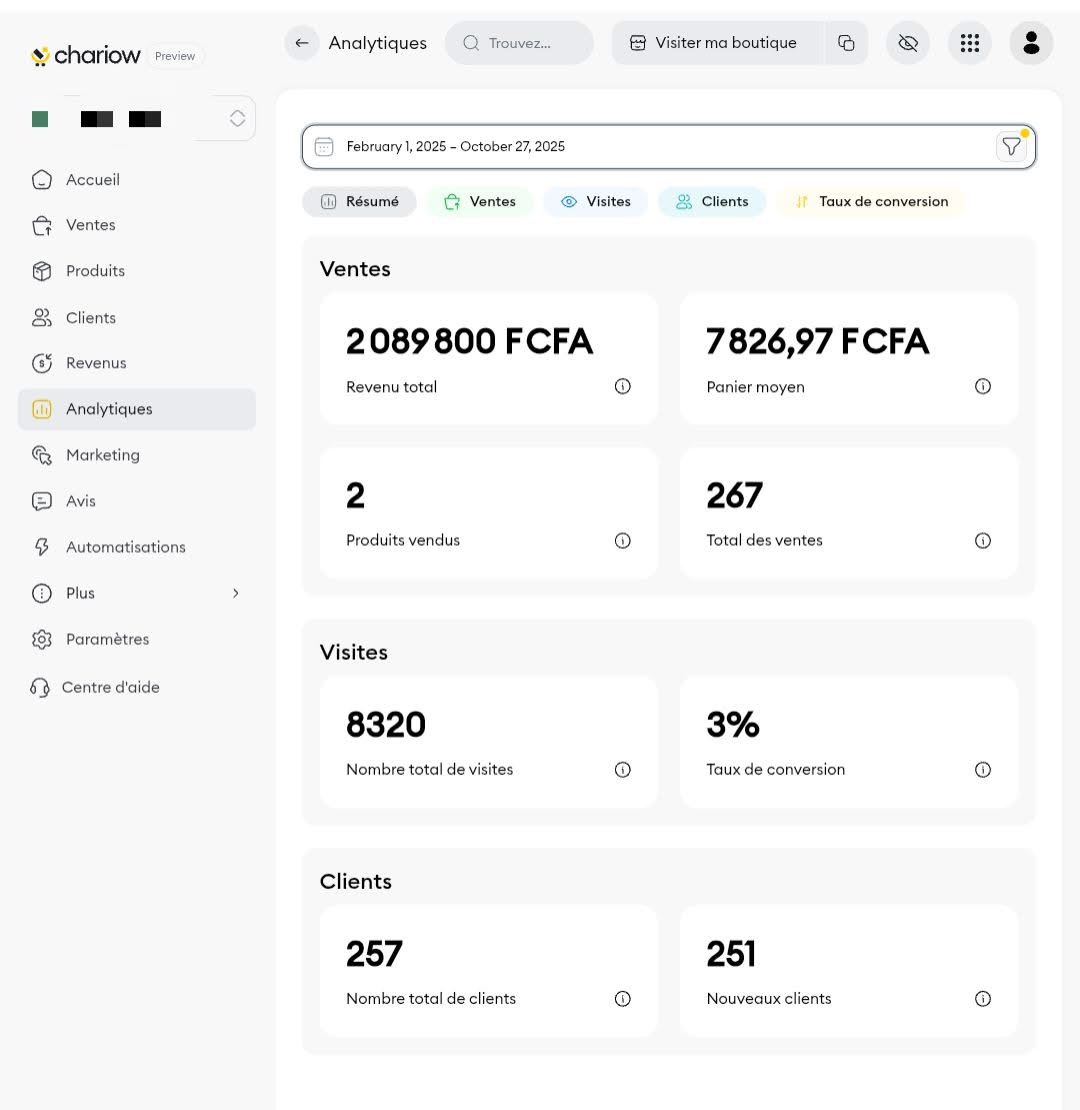Expand the store switcher selector
Screen dimensions: 1080x1110
pyautogui.click(x=237, y=119)
